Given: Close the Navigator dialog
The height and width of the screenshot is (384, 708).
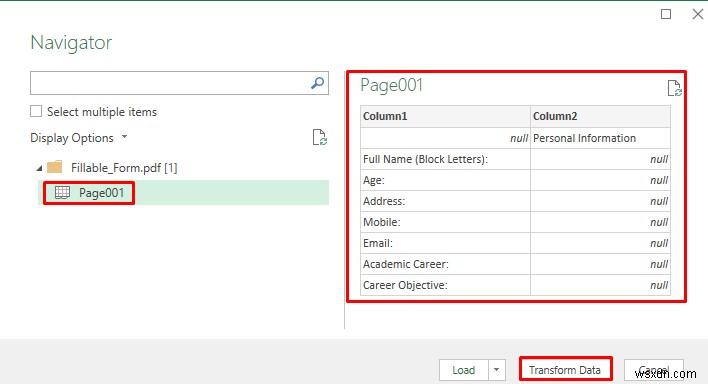Looking at the screenshot, I should tap(698, 14).
